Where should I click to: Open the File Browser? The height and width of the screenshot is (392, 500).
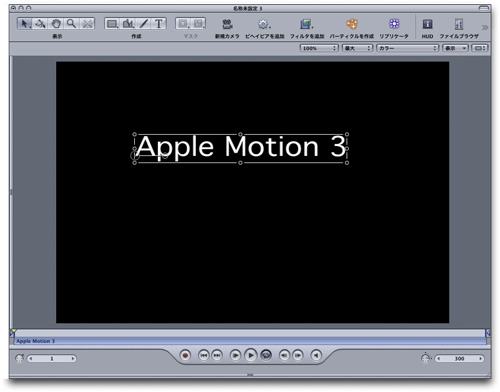(x=459, y=24)
